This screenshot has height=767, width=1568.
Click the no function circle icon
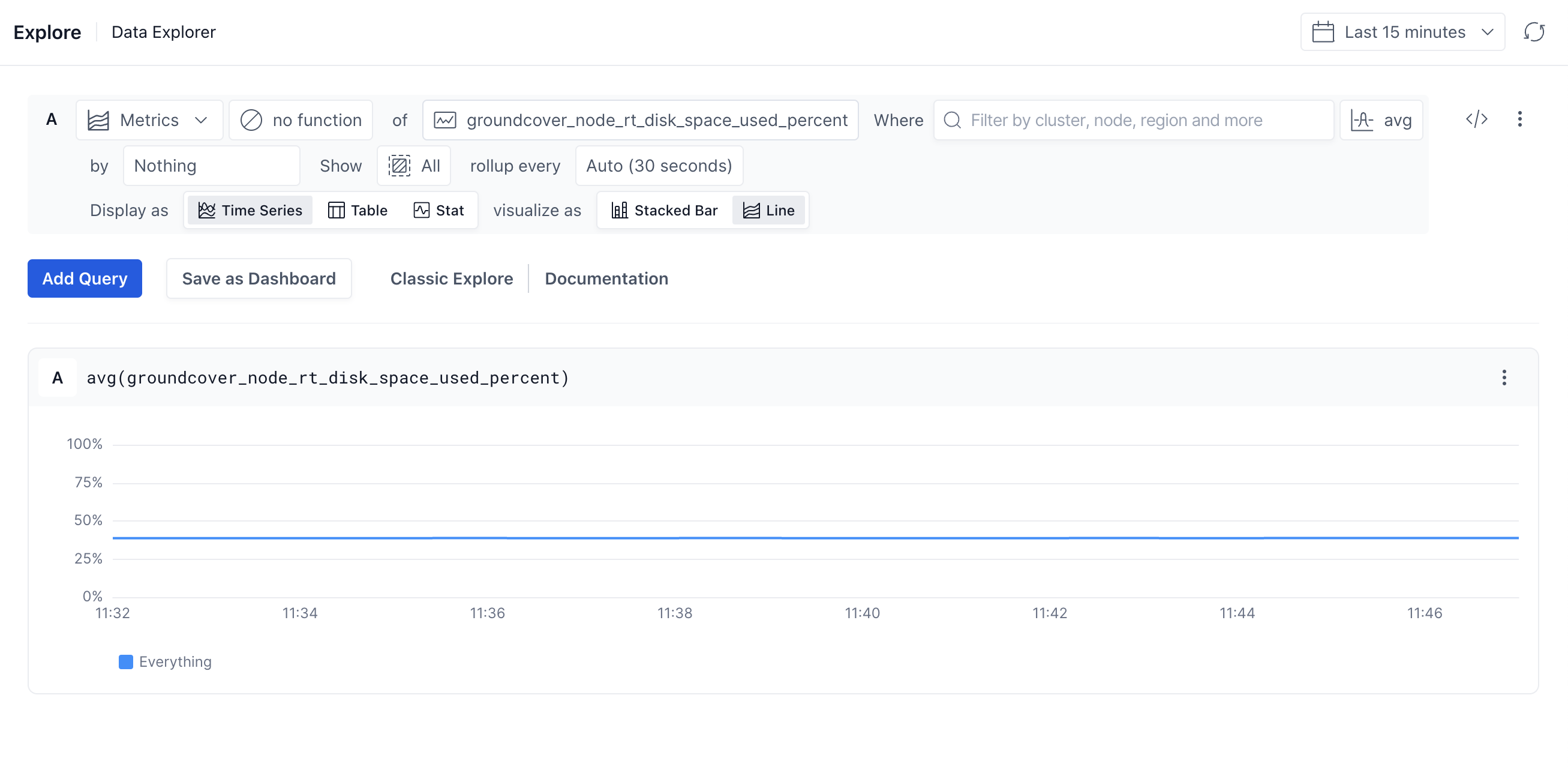point(251,120)
